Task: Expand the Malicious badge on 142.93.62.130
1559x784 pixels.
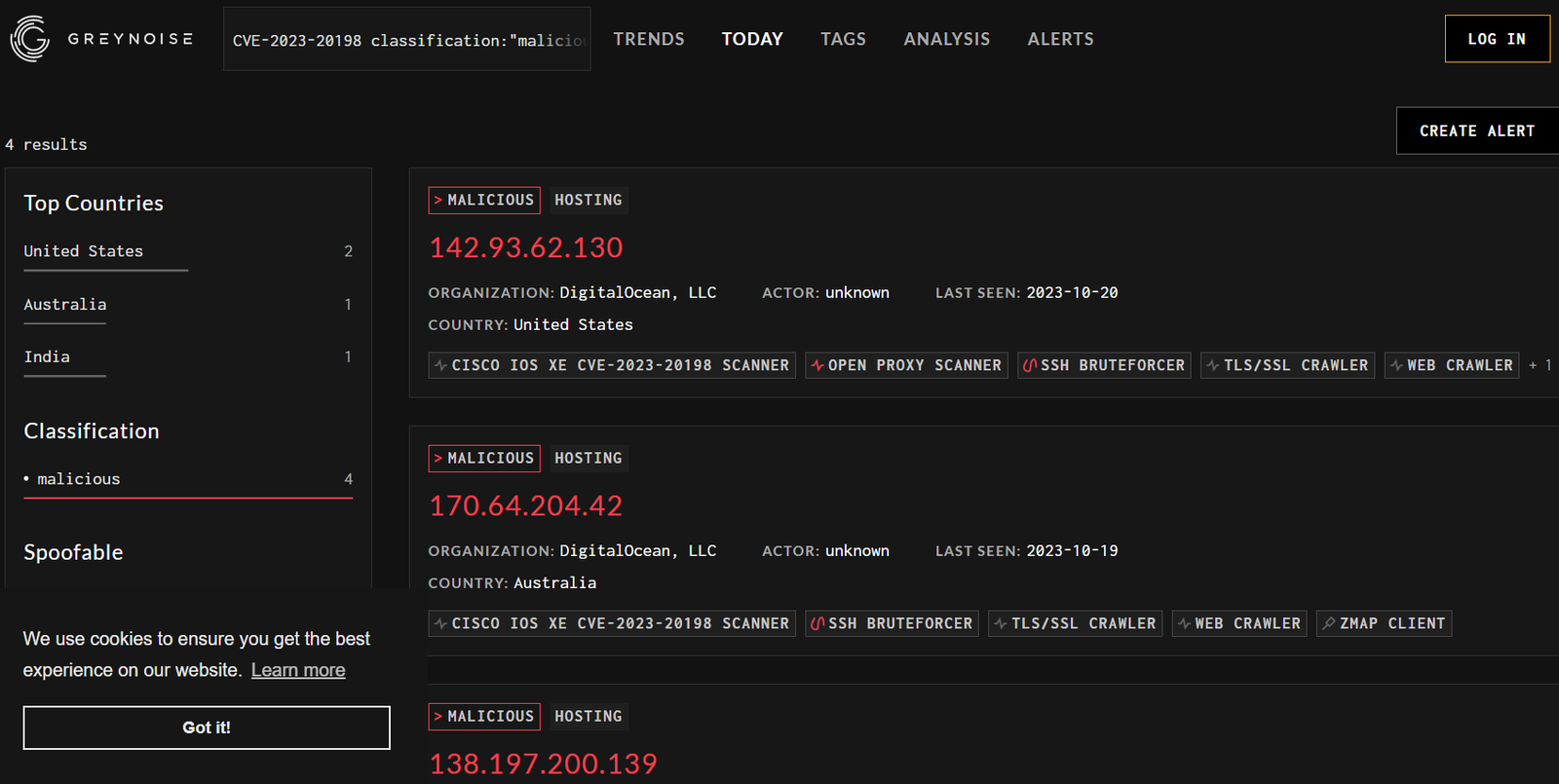Action: [x=484, y=200]
